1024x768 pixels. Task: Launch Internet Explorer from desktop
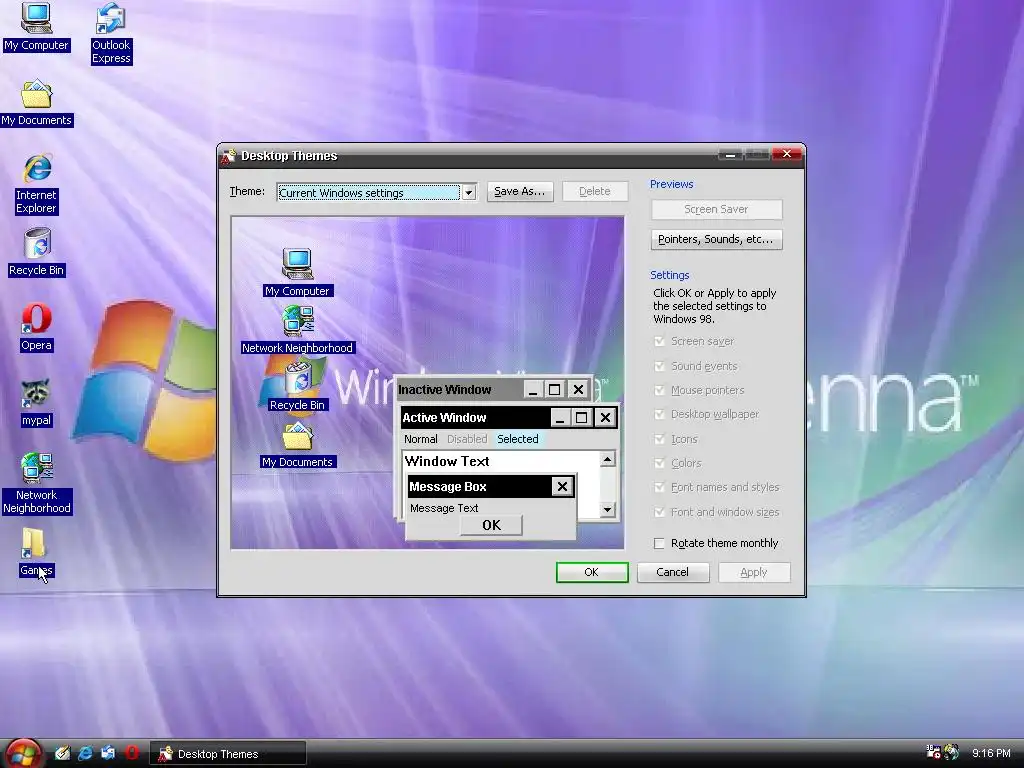click(x=37, y=184)
